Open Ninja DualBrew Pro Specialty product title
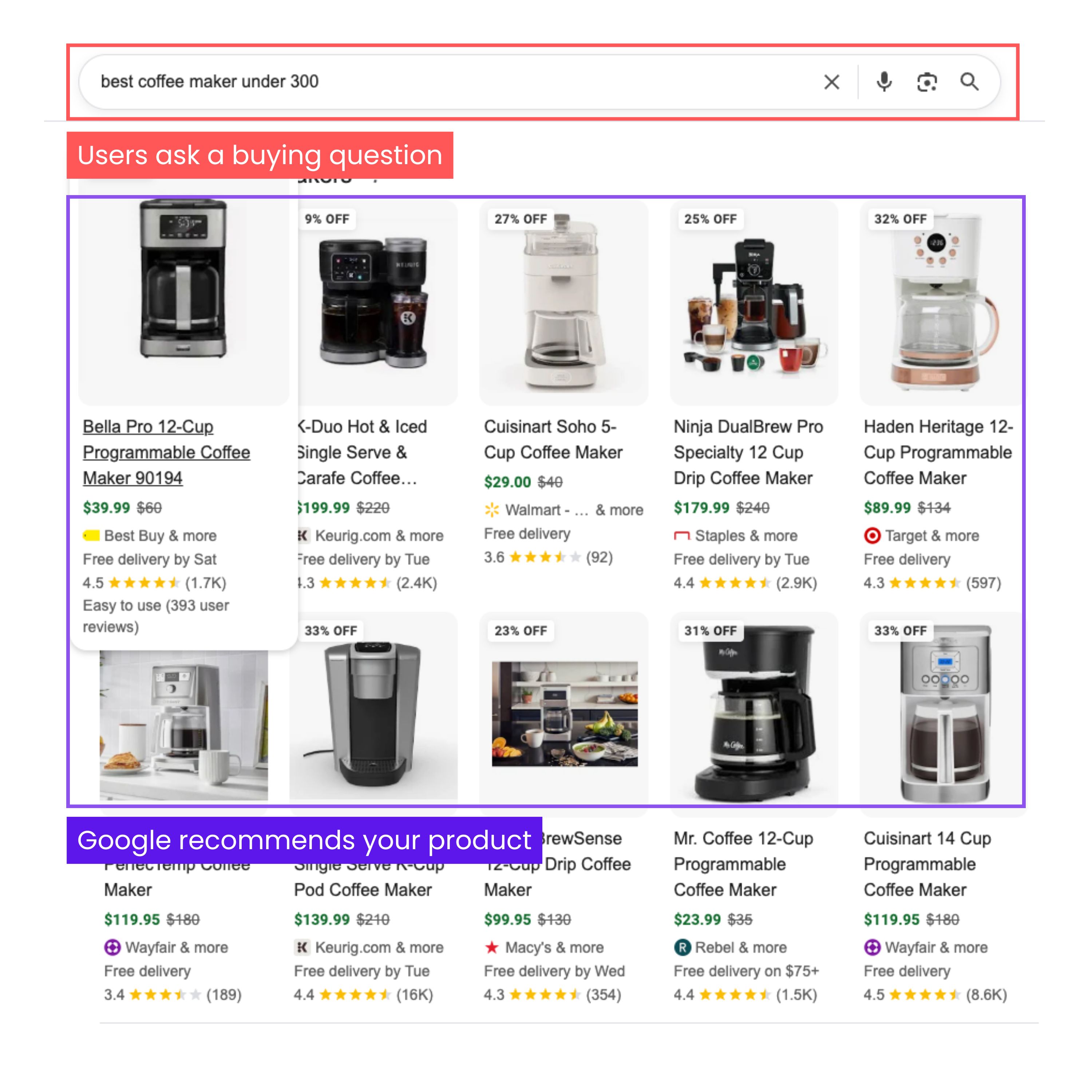The image size is (1092, 1092). coord(748,452)
